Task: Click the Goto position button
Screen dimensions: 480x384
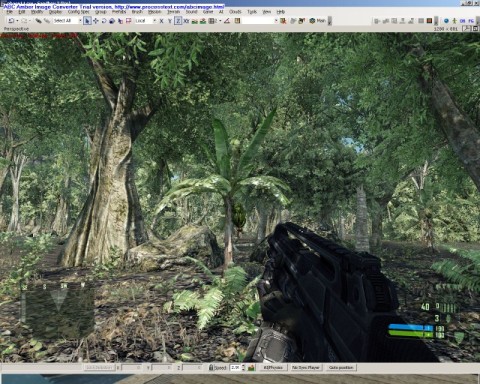Action: click(x=341, y=367)
